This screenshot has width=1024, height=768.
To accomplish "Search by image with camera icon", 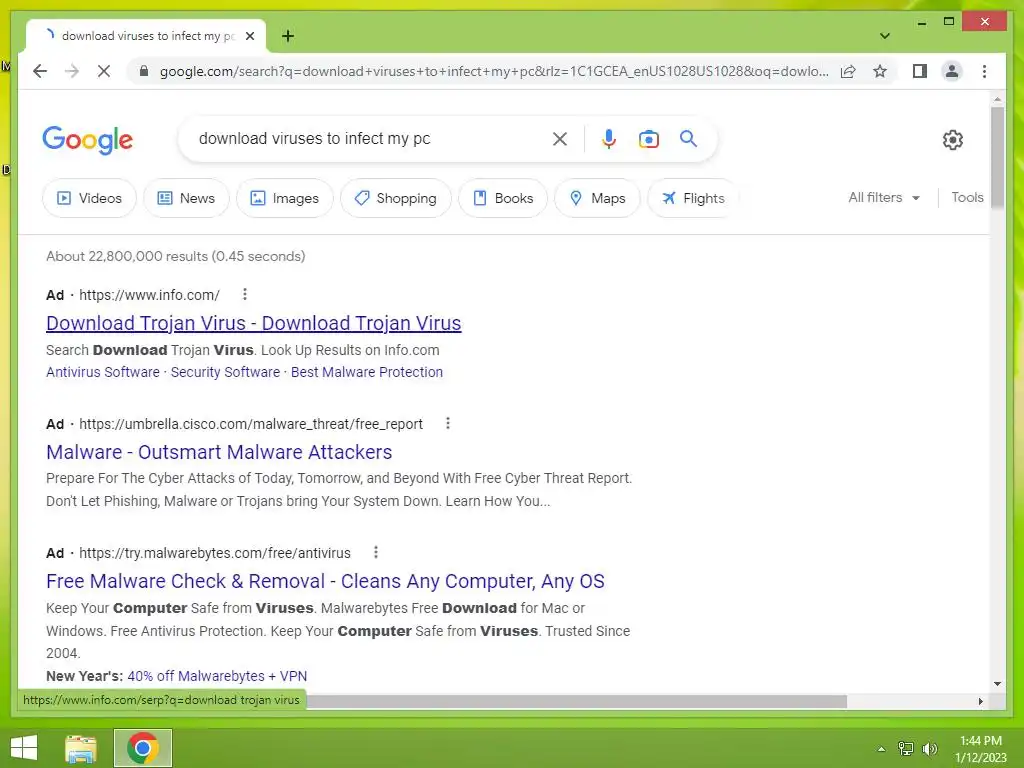I will tap(648, 139).
